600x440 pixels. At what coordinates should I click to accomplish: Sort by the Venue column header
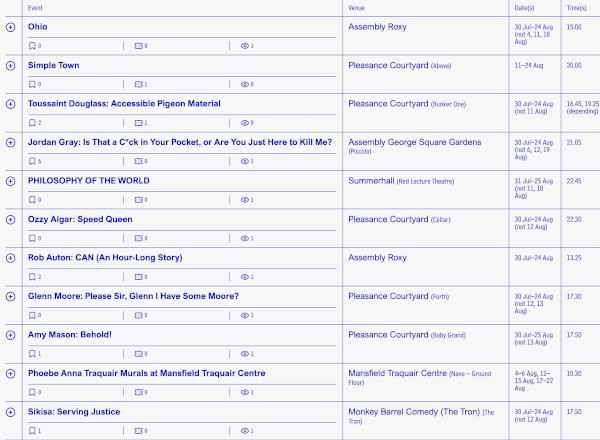click(356, 8)
